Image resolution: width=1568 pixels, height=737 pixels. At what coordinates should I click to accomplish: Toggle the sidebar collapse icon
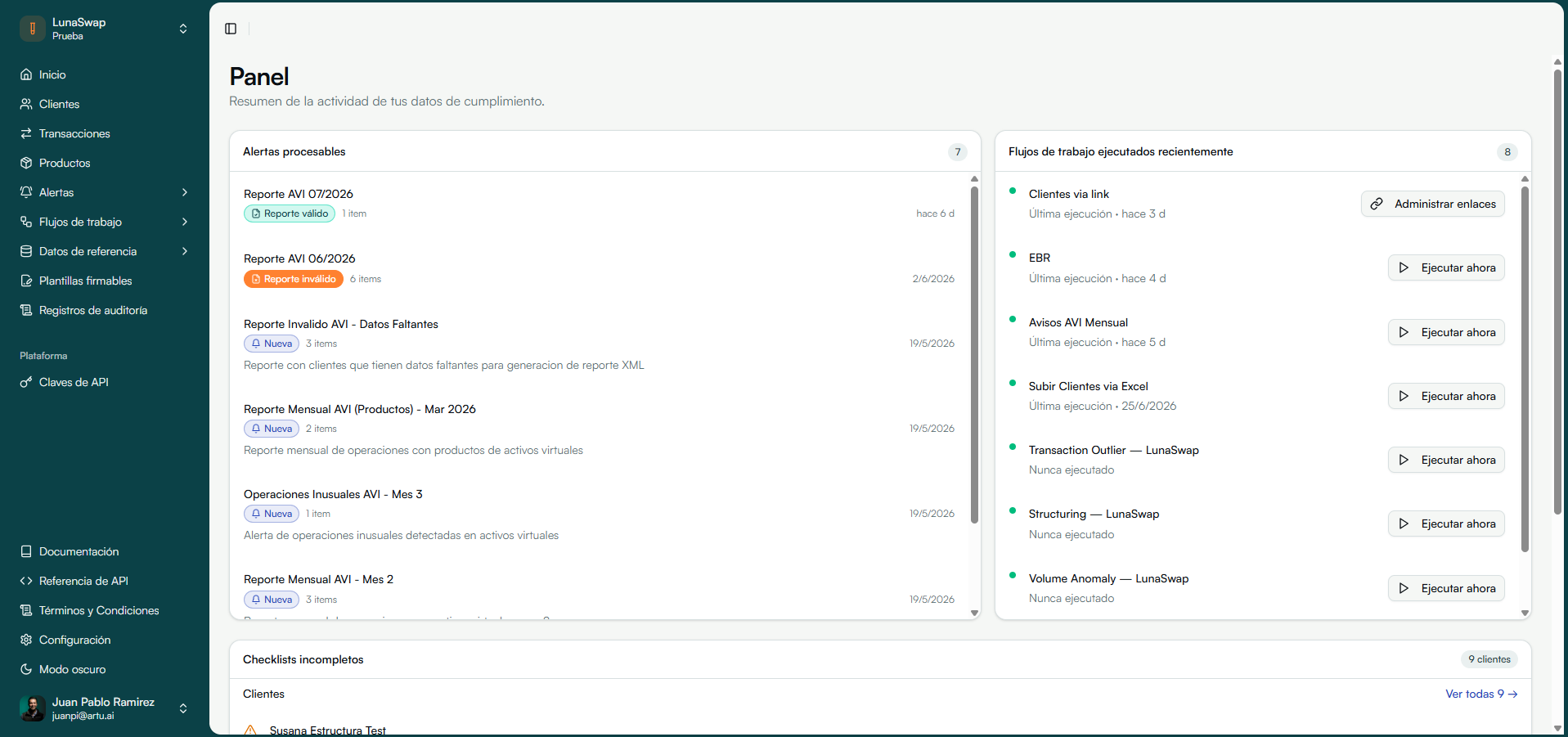(x=231, y=29)
